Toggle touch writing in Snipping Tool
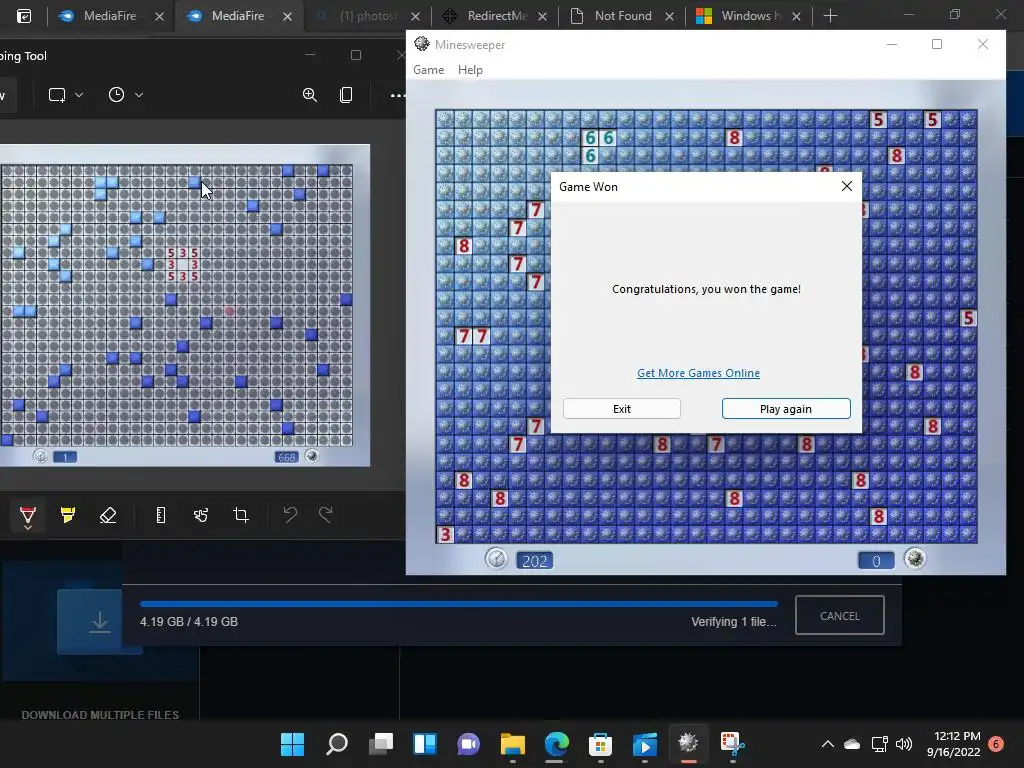 [x=200, y=515]
